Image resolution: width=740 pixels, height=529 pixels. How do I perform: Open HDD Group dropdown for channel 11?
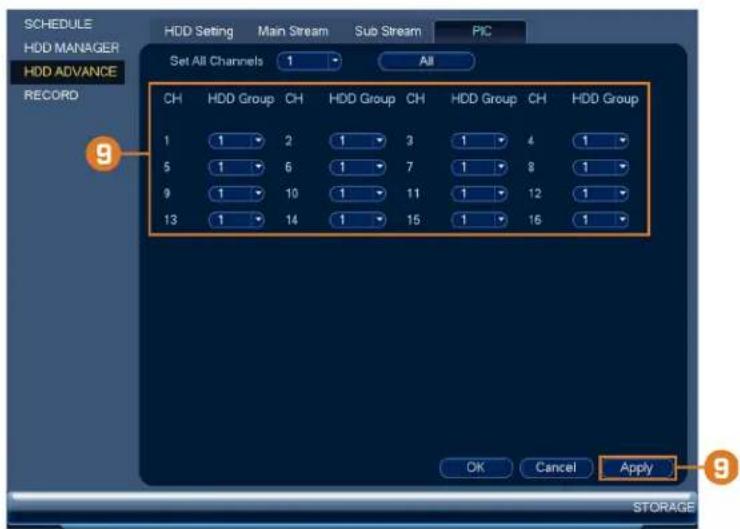(479, 193)
